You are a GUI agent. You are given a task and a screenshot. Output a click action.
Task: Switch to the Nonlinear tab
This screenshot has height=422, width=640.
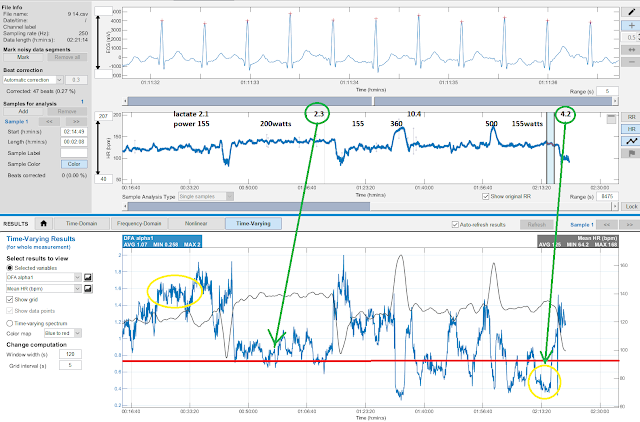click(x=196, y=223)
